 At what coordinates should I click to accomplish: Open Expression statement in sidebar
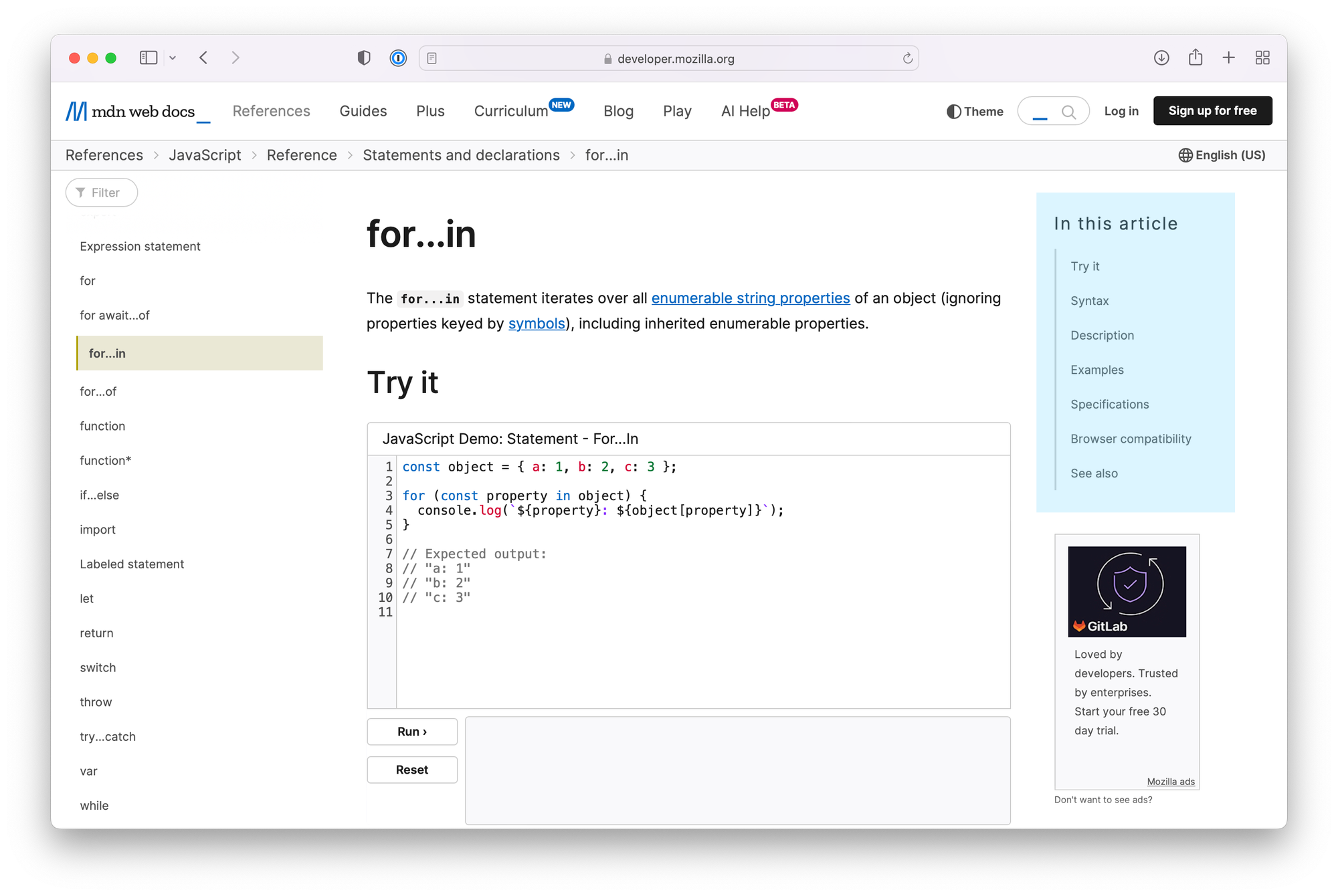[x=140, y=246]
